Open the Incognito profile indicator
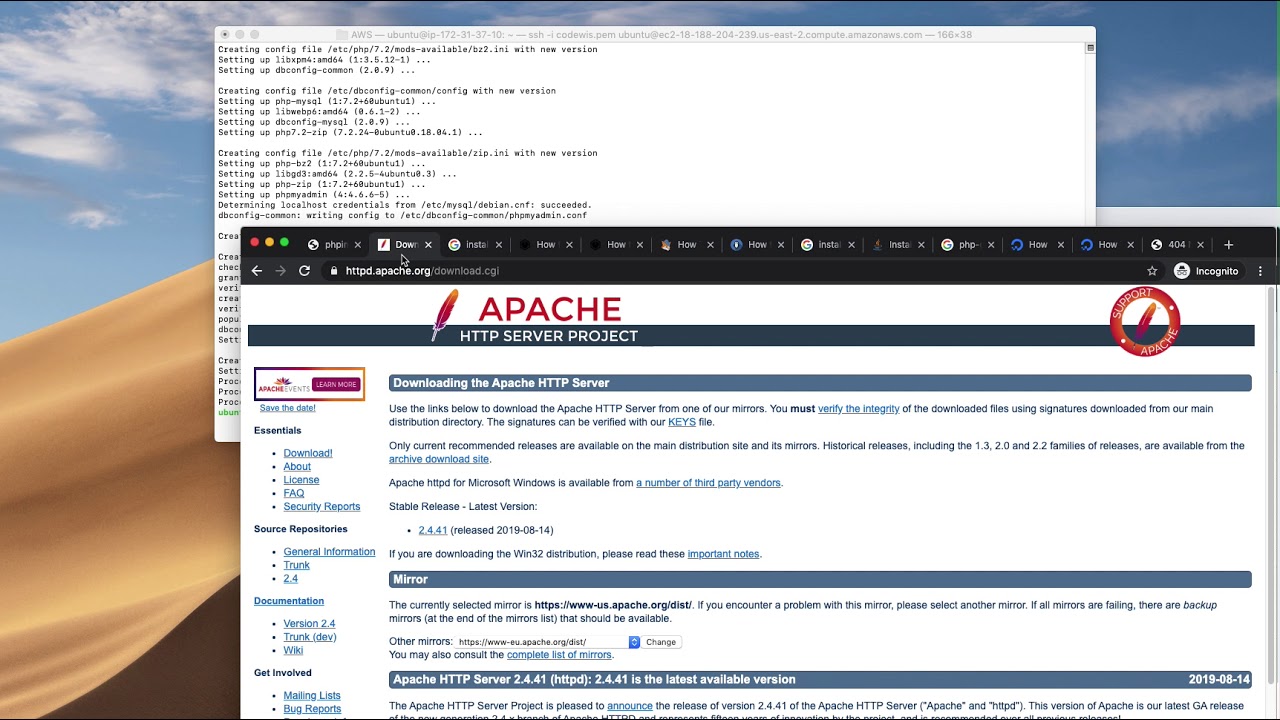This screenshot has height=720, width=1280. pyautogui.click(x=1206, y=271)
